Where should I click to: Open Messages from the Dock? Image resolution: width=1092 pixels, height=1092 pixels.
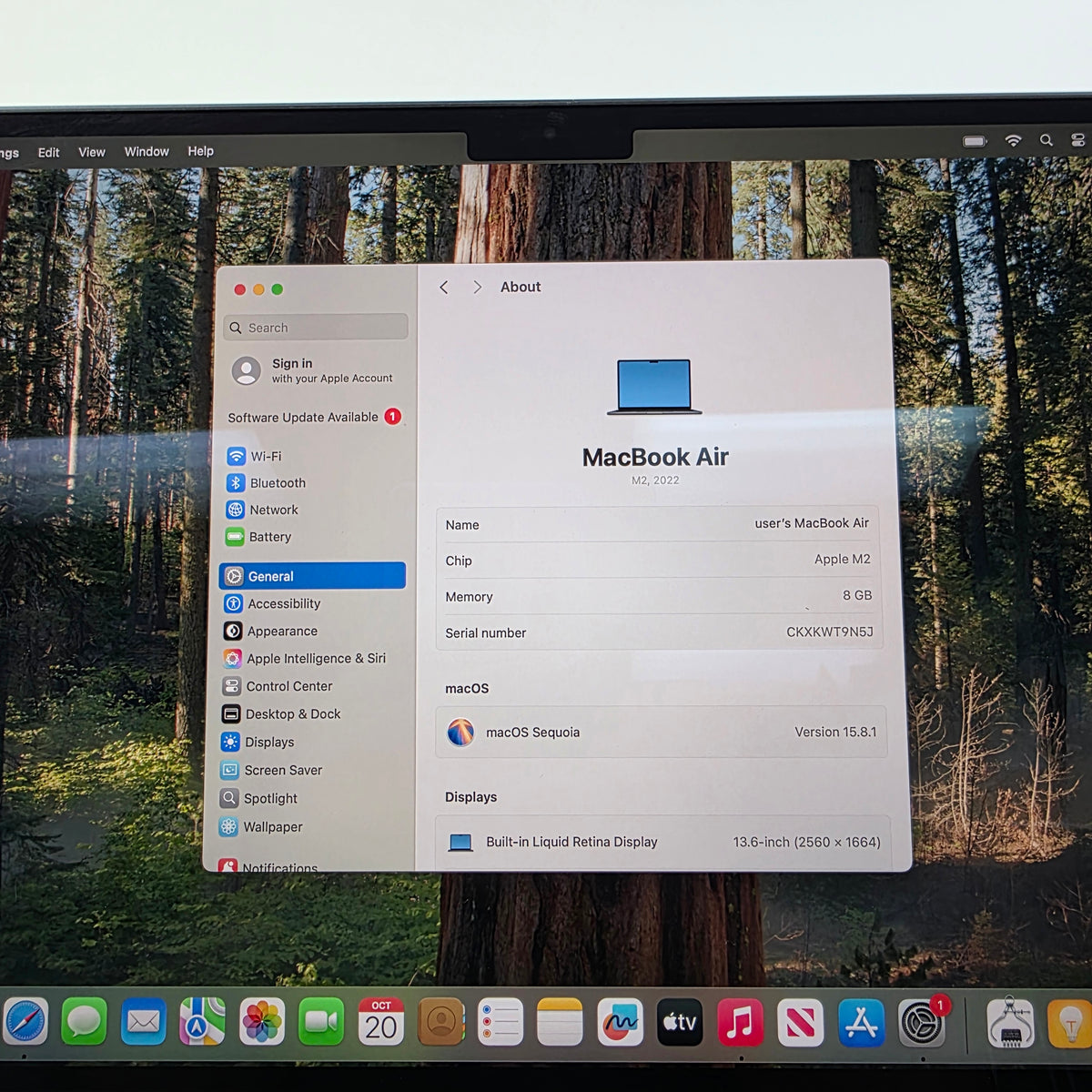pyautogui.click(x=84, y=1021)
